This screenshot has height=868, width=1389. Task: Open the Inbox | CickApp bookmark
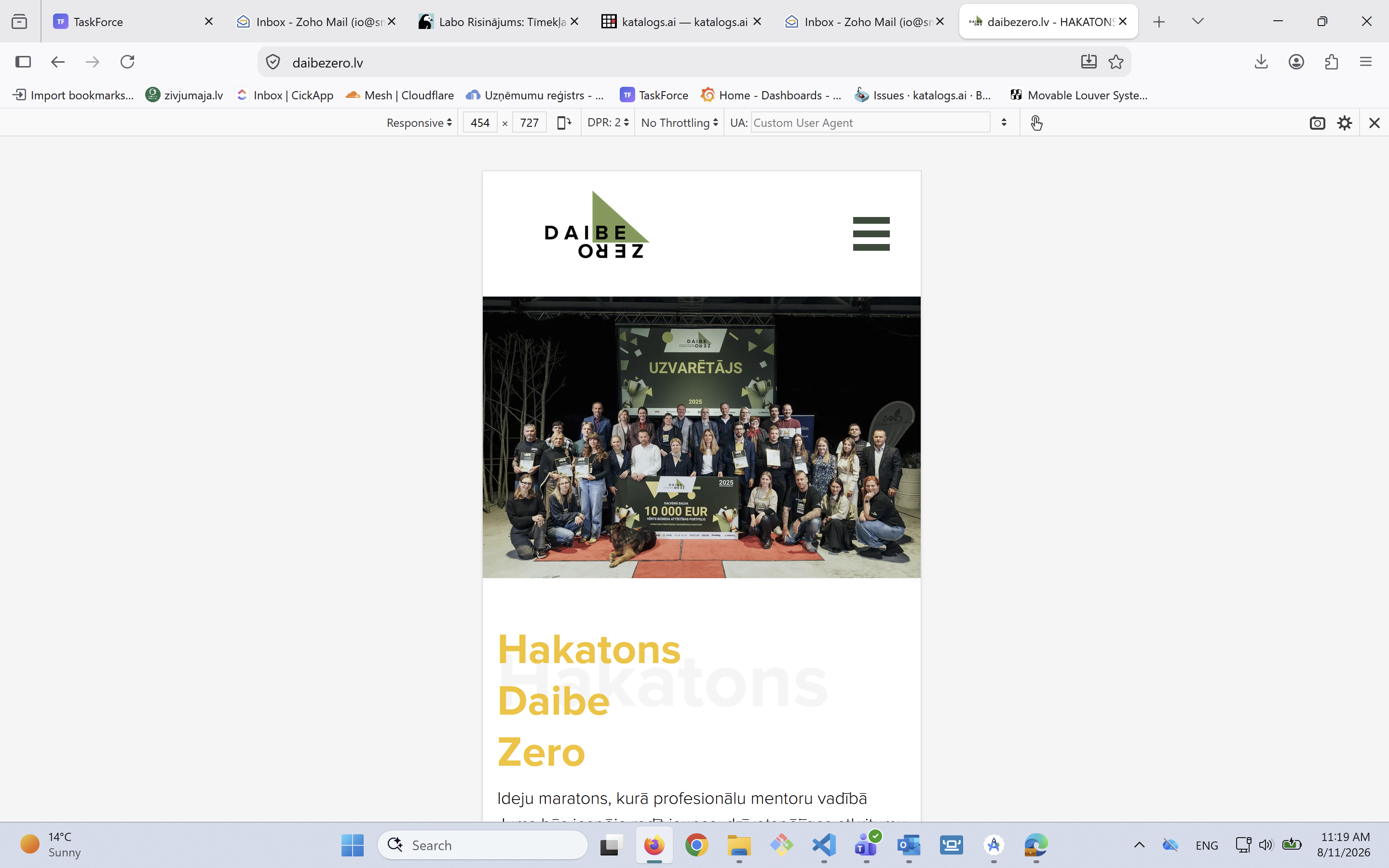pos(285,95)
